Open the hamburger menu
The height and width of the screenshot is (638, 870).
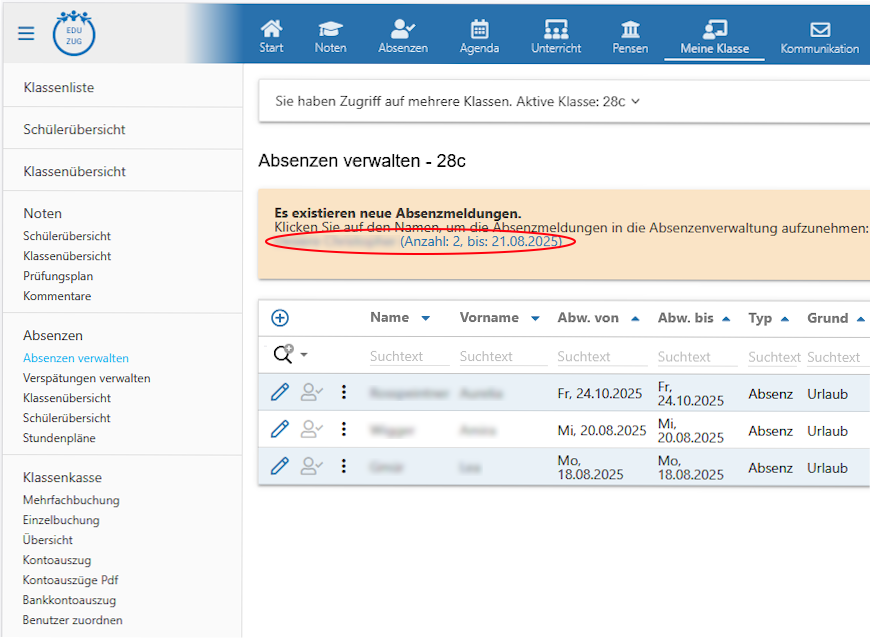26,33
